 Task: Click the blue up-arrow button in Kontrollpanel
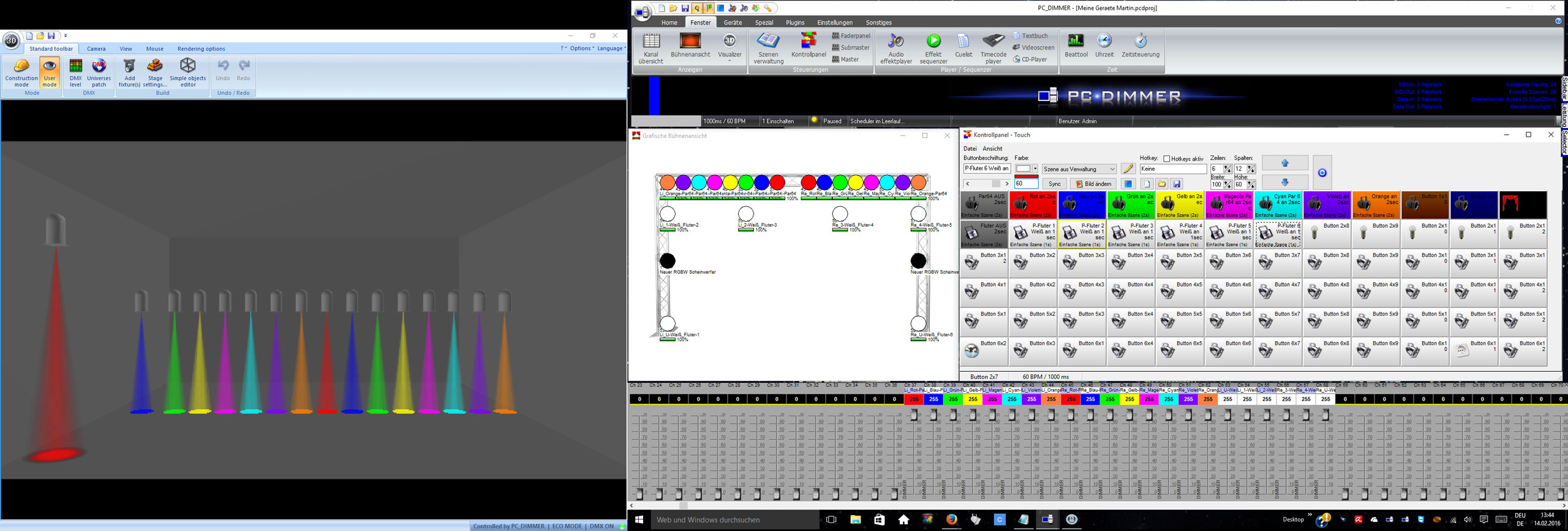[1284, 163]
